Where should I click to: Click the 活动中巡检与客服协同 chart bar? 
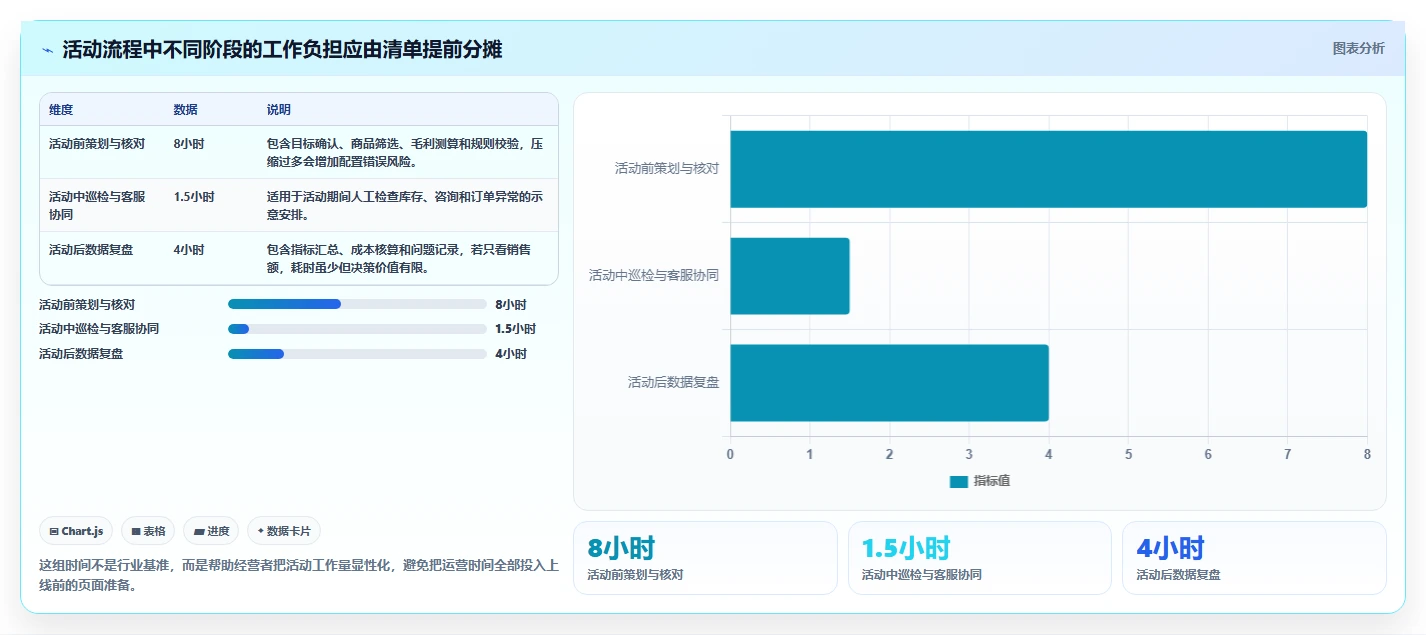coord(790,276)
